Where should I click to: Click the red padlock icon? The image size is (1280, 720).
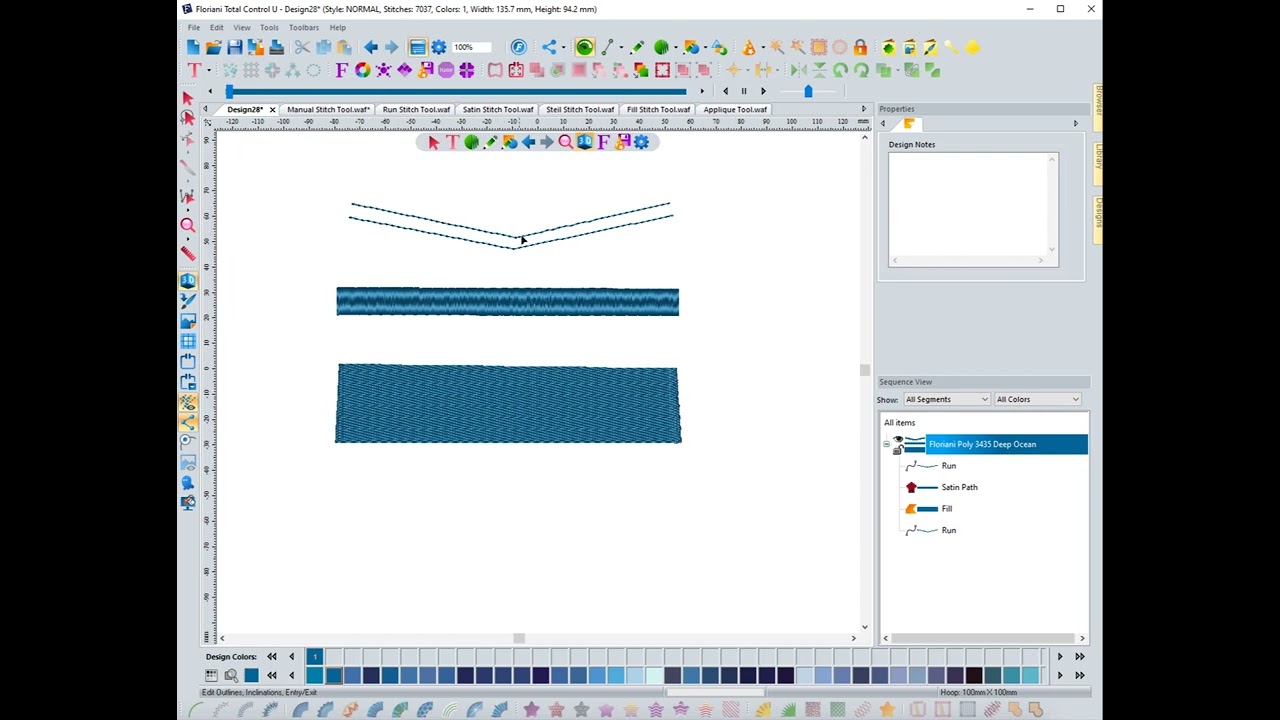click(860, 47)
